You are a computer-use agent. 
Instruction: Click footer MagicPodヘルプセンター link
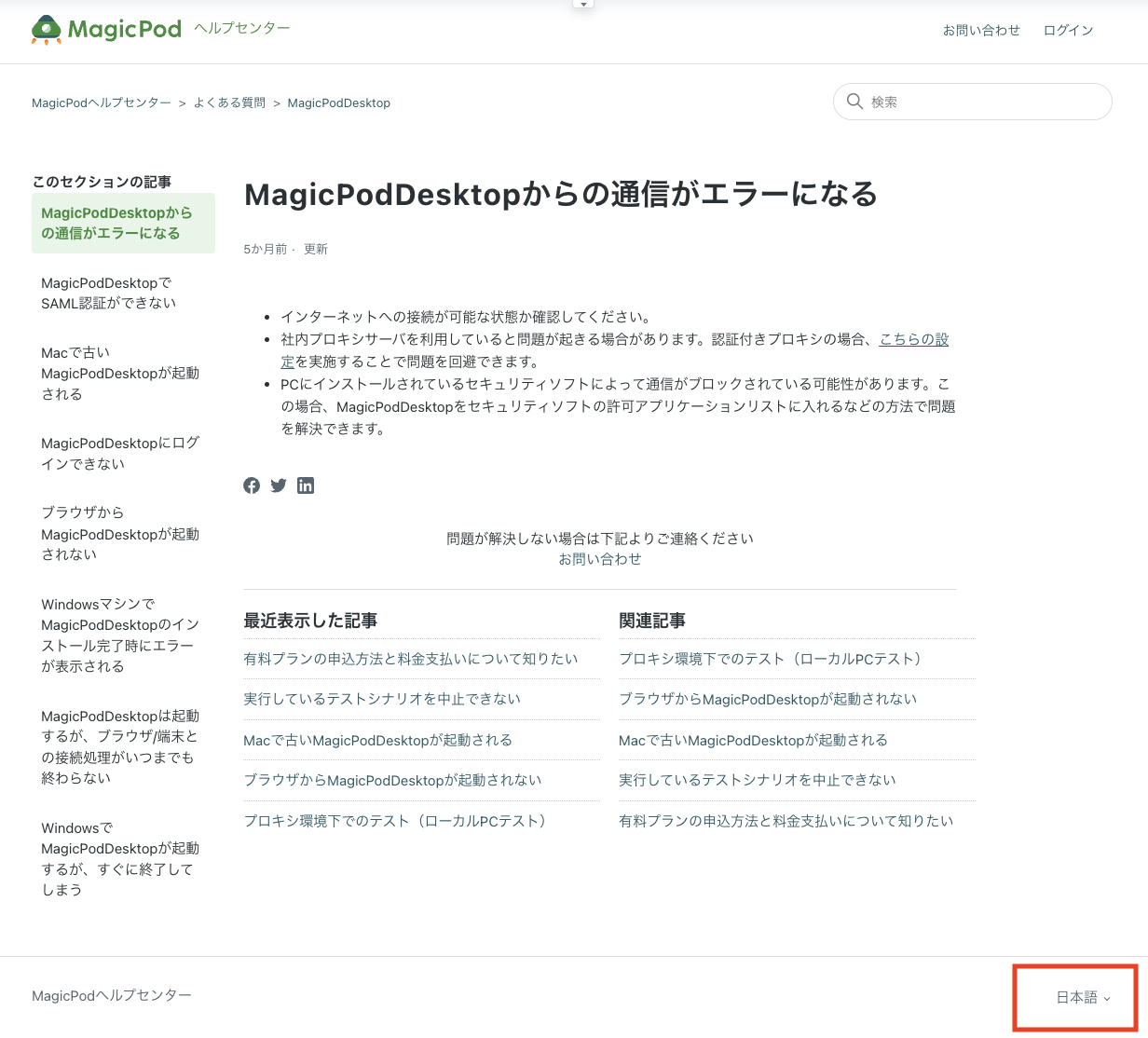point(112,995)
